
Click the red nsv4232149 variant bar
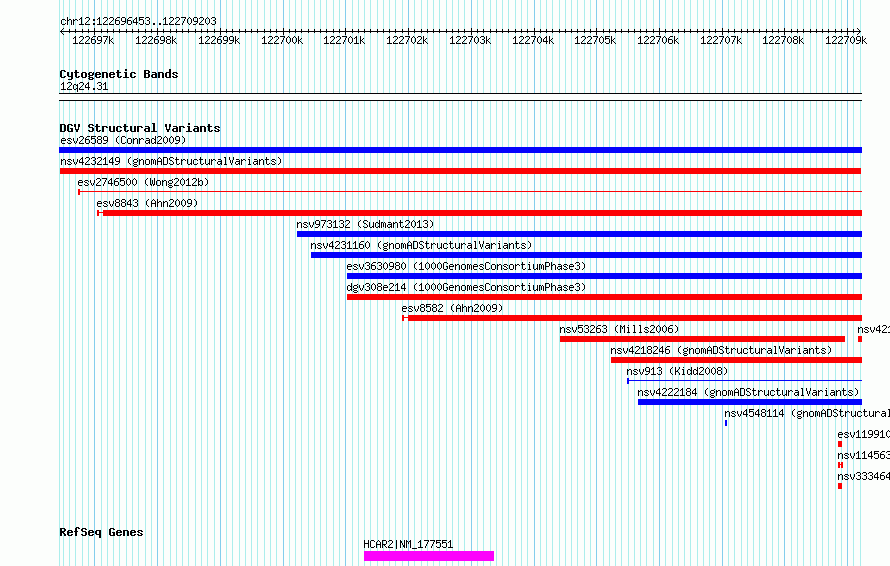(460, 171)
